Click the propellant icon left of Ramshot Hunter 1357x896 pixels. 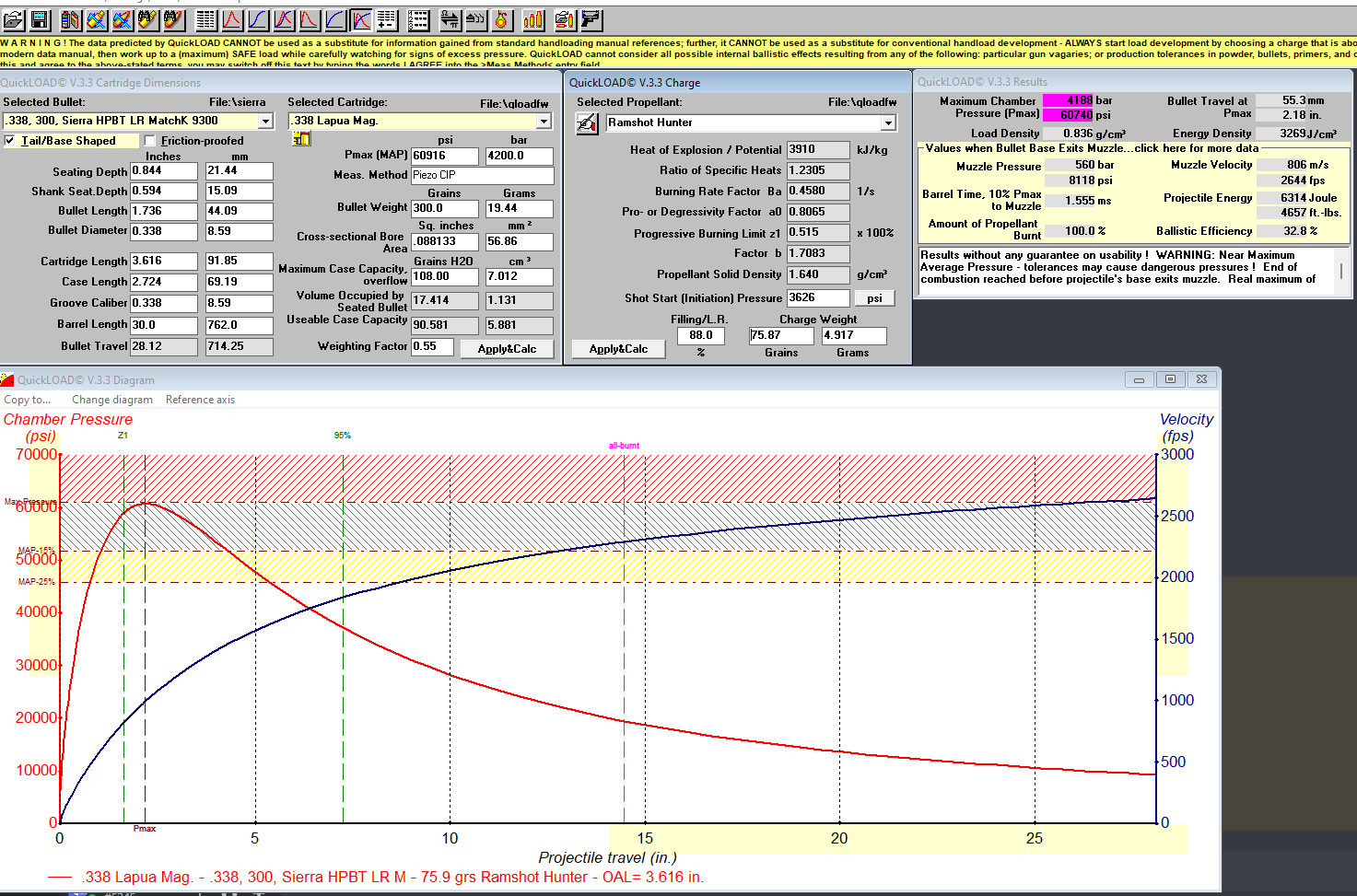[x=587, y=122]
